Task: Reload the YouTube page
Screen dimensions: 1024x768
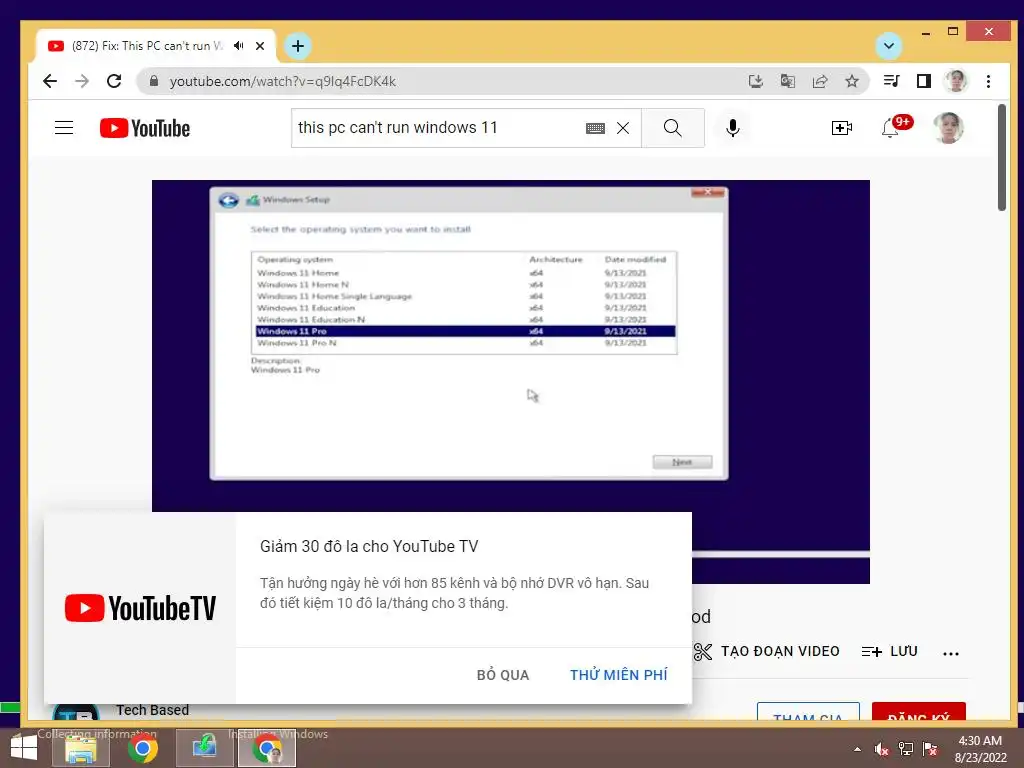Action: (x=114, y=81)
